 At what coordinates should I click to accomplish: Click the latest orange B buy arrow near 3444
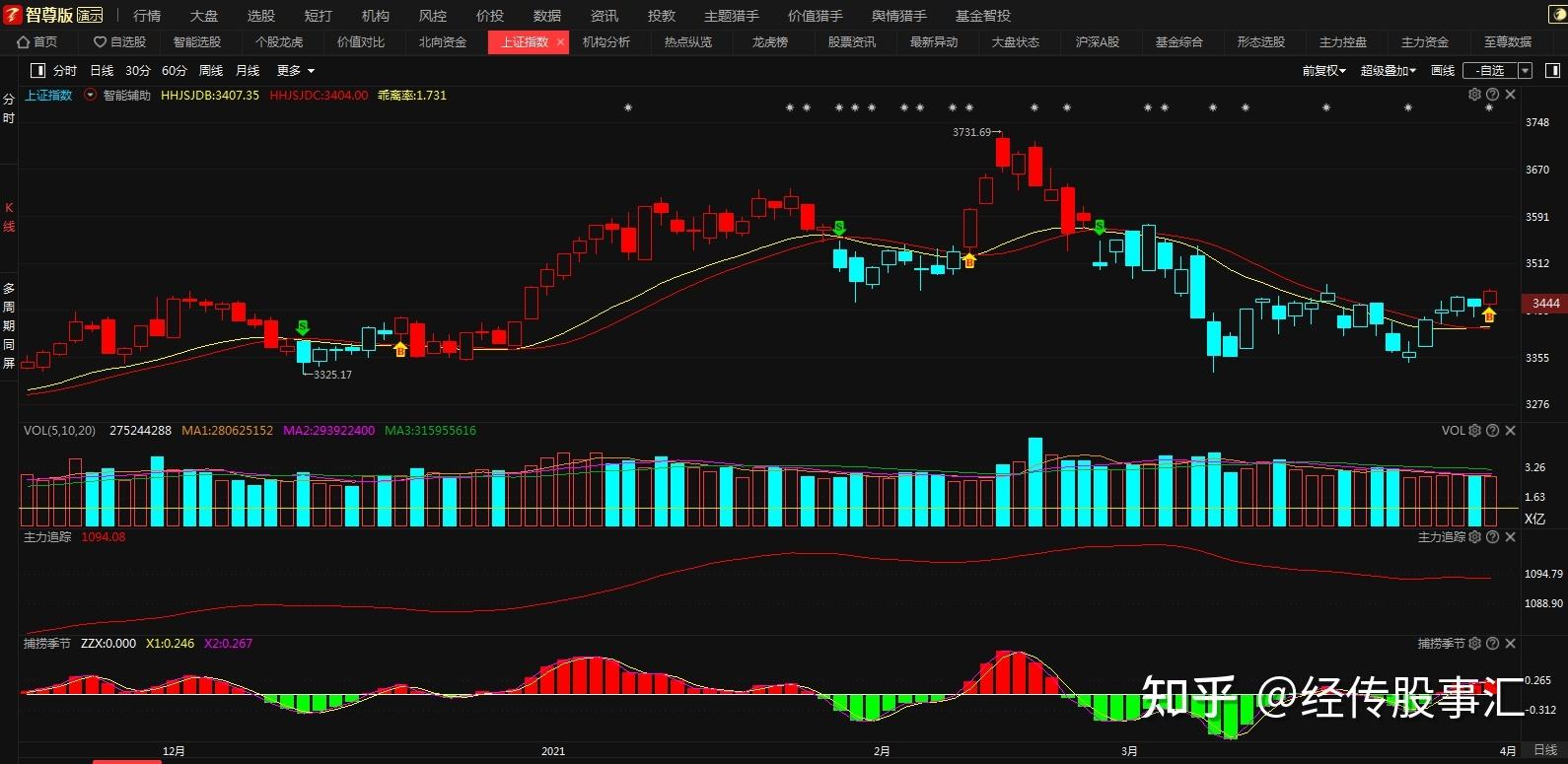(1489, 314)
